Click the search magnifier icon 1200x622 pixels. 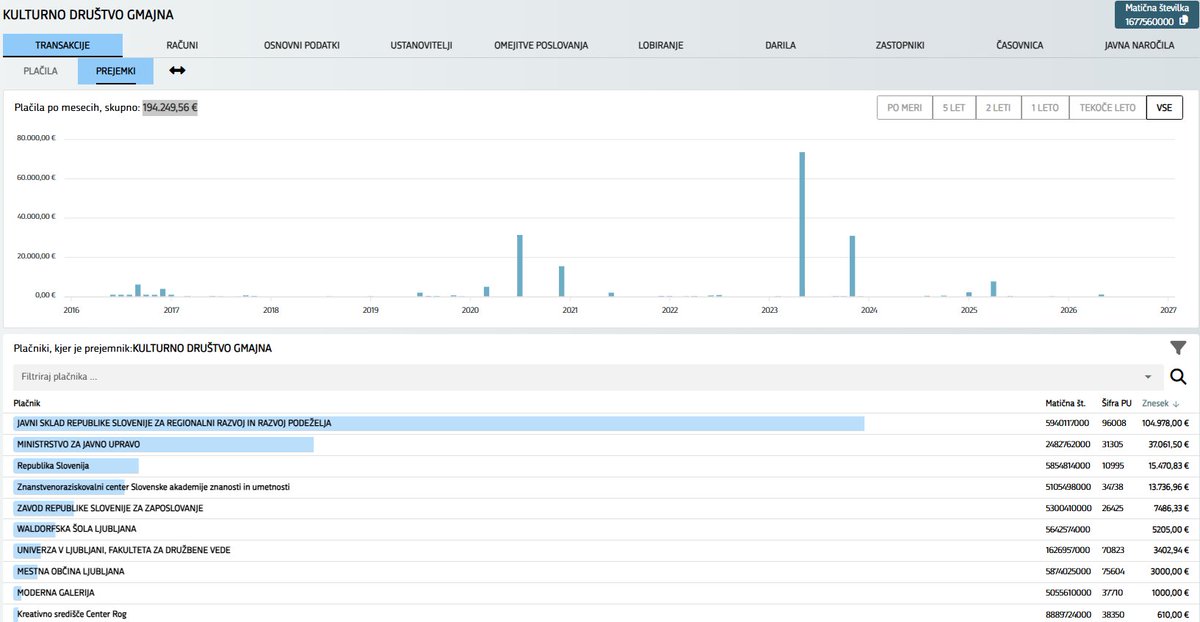pyautogui.click(x=1178, y=377)
